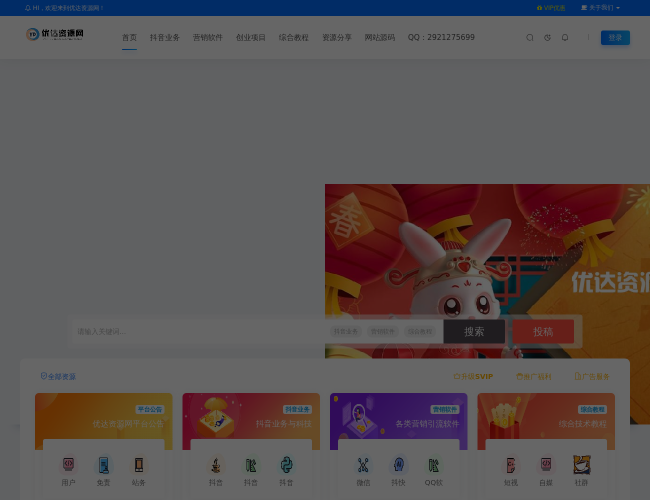The image size is (650, 500).
Task: Click the blue 登录 button
Action: [x=615, y=38]
